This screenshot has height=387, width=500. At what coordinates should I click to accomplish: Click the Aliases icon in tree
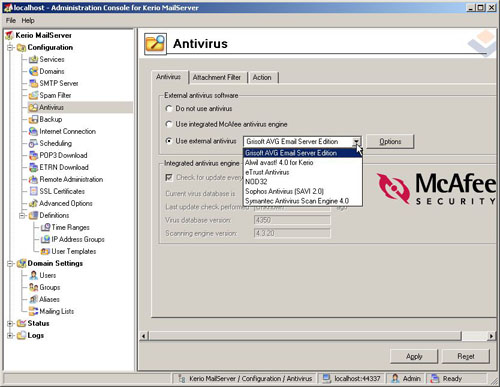click(33, 299)
